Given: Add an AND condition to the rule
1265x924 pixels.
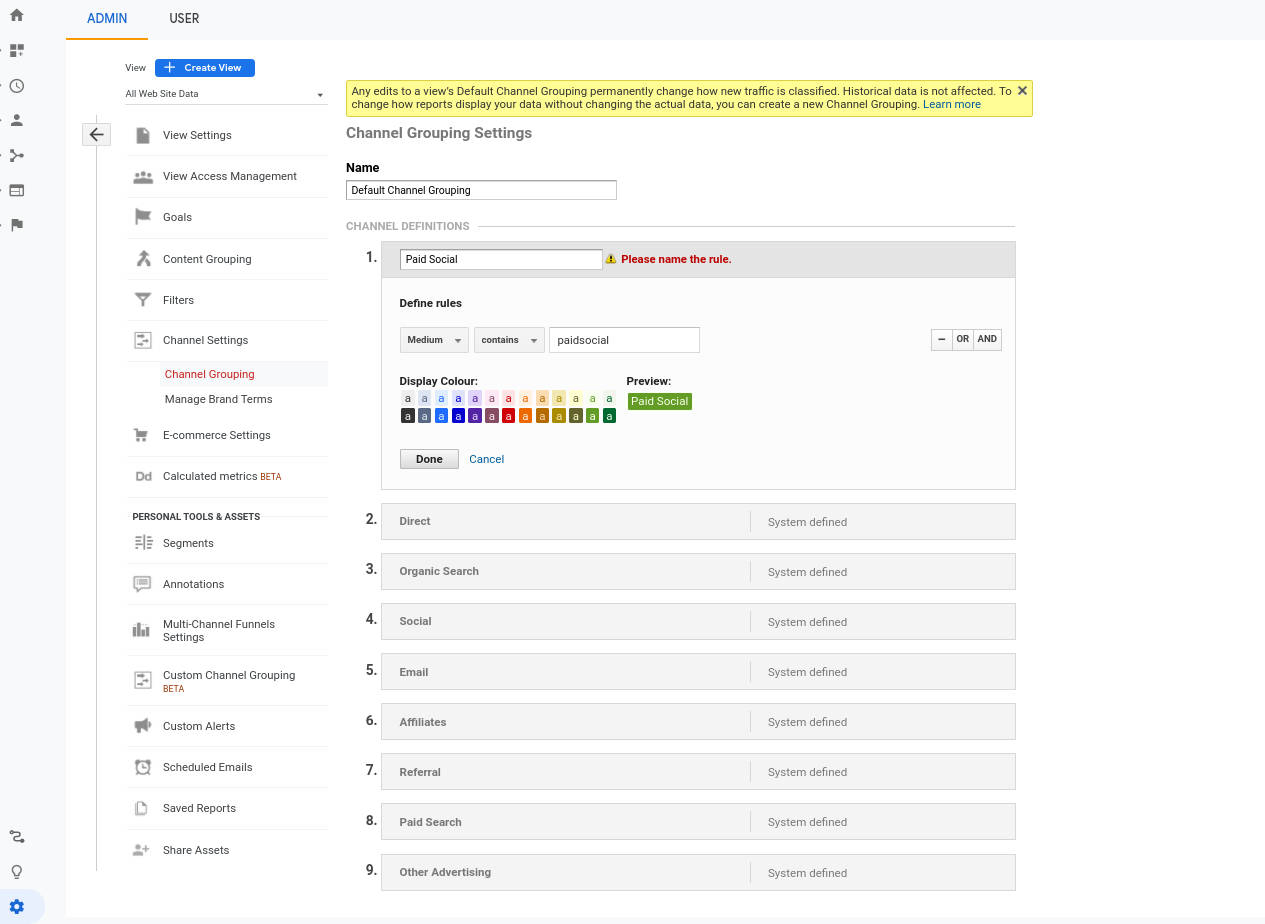Looking at the screenshot, I should click(986, 339).
